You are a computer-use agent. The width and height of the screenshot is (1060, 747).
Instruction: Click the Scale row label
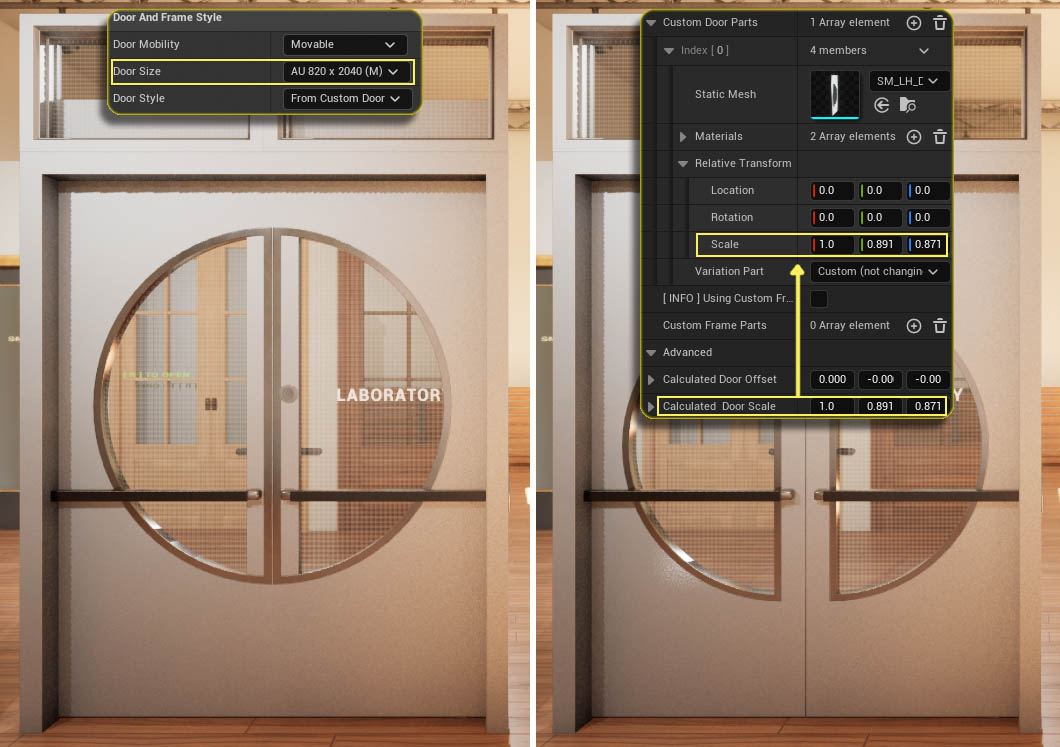point(725,245)
